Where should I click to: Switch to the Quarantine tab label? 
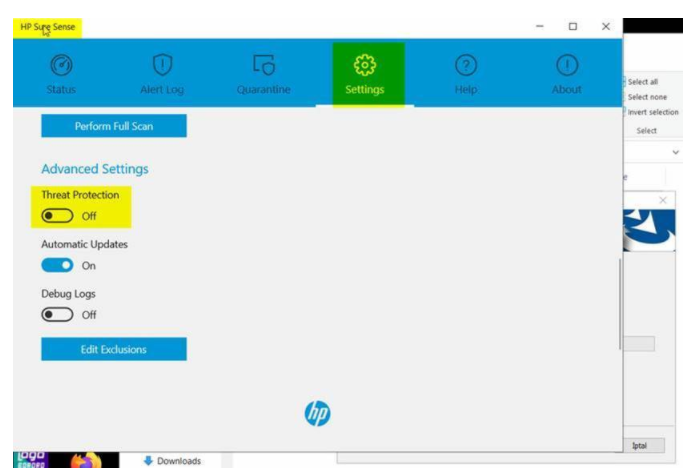point(263,90)
